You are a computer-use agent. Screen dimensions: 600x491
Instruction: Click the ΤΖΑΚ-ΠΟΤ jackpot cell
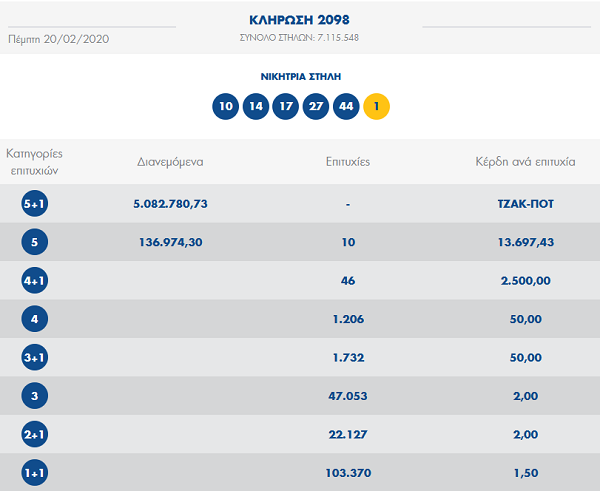coord(525,204)
